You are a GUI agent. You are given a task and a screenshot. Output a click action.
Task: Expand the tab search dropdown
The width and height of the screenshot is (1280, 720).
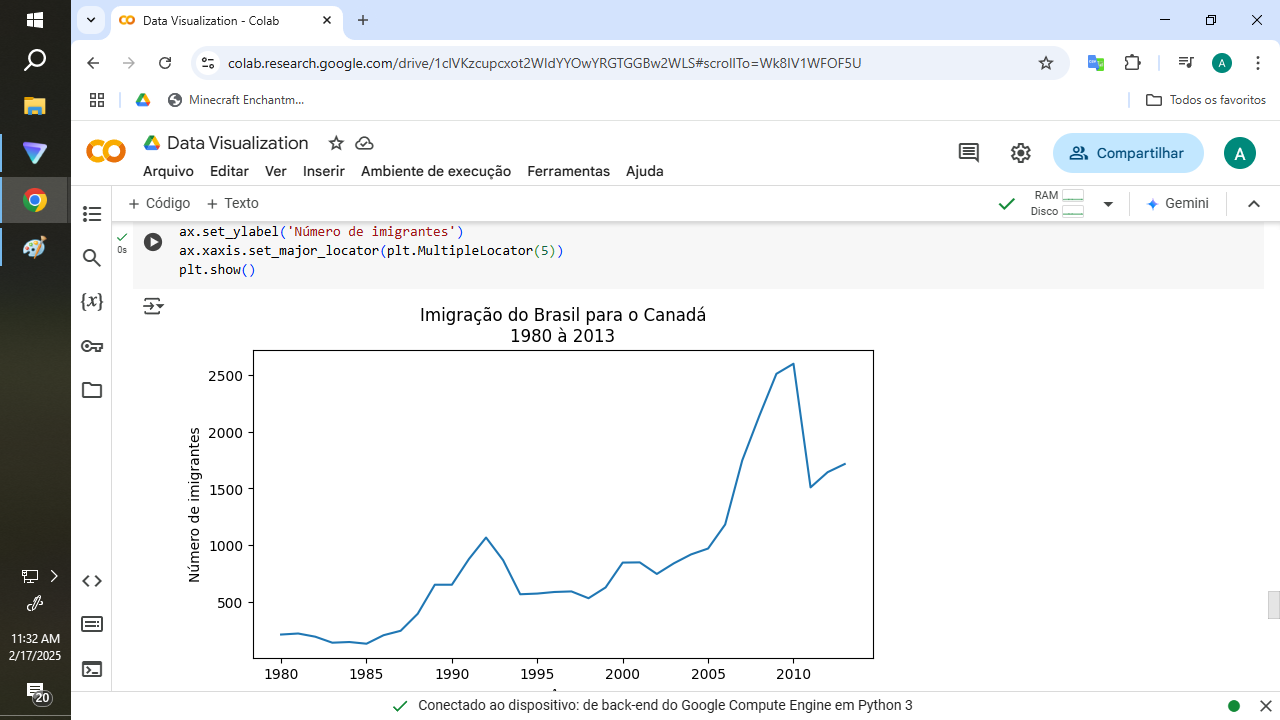click(91, 20)
